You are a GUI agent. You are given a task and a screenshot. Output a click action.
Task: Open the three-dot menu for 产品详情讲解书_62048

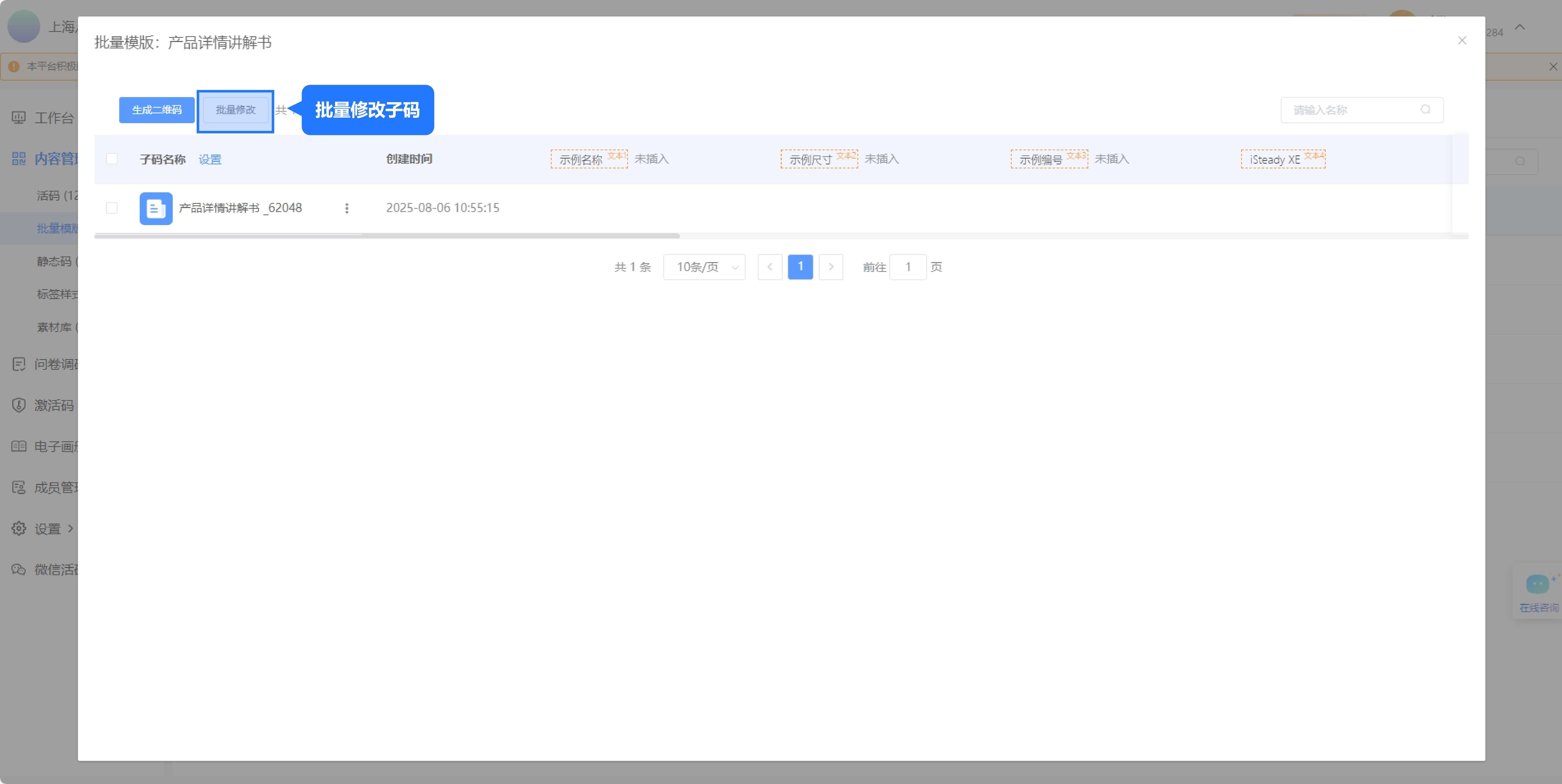(x=347, y=208)
